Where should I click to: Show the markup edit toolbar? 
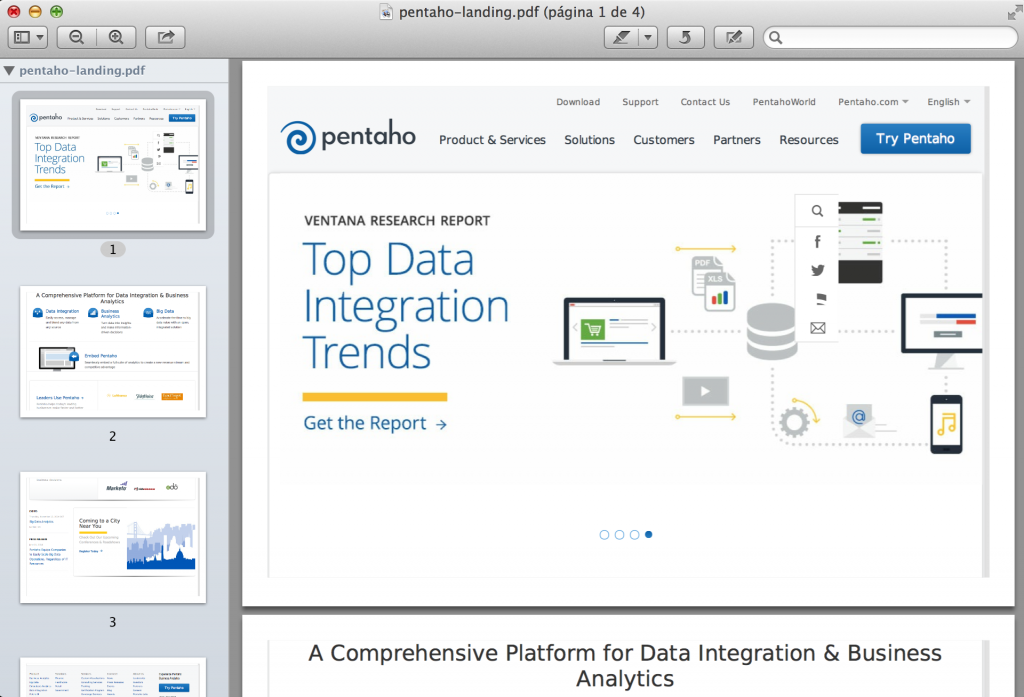(734, 37)
